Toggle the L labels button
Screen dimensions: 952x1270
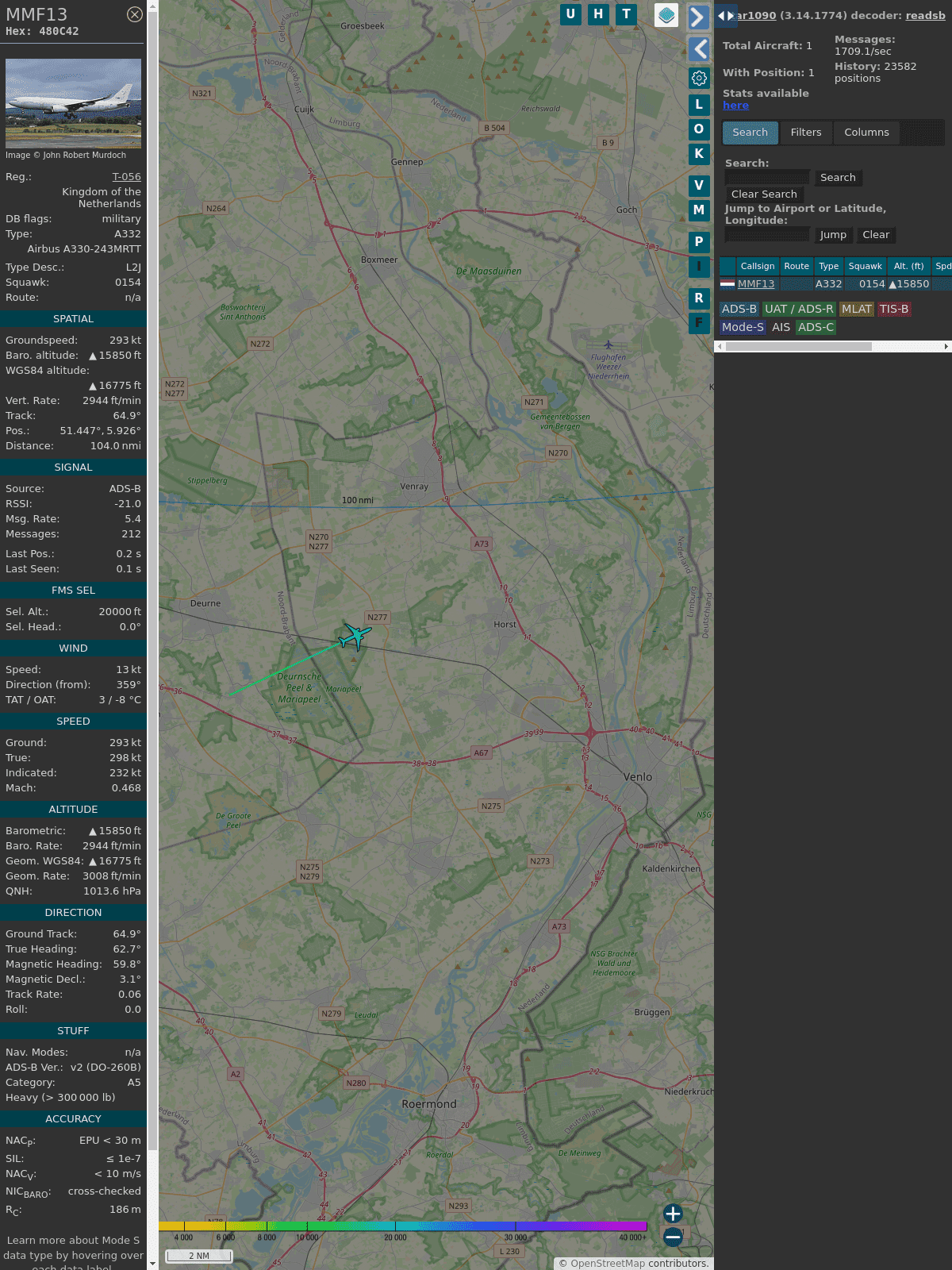click(x=699, y=104)
